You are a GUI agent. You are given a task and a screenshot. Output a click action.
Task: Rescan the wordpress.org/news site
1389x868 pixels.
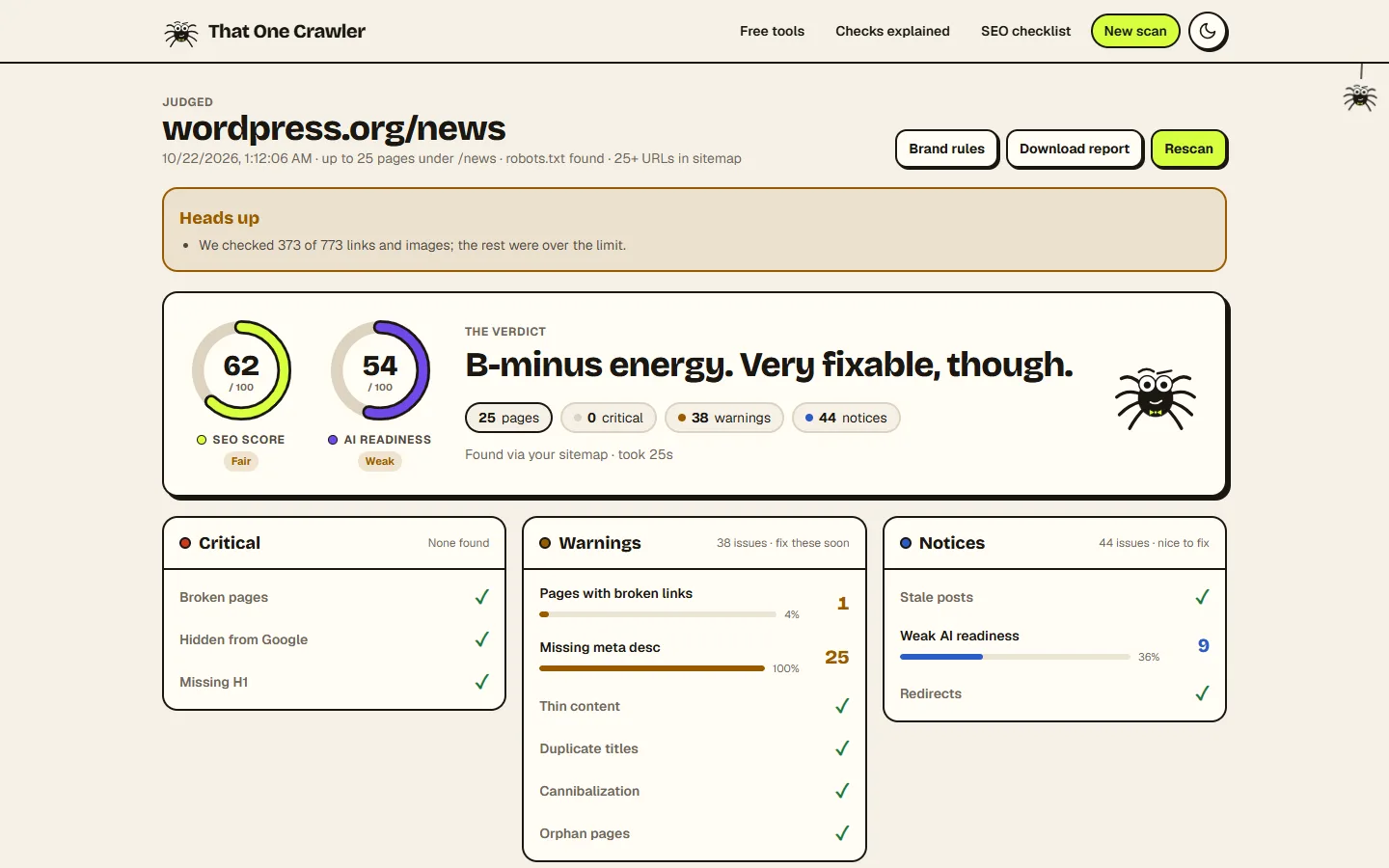(1188, 149)
